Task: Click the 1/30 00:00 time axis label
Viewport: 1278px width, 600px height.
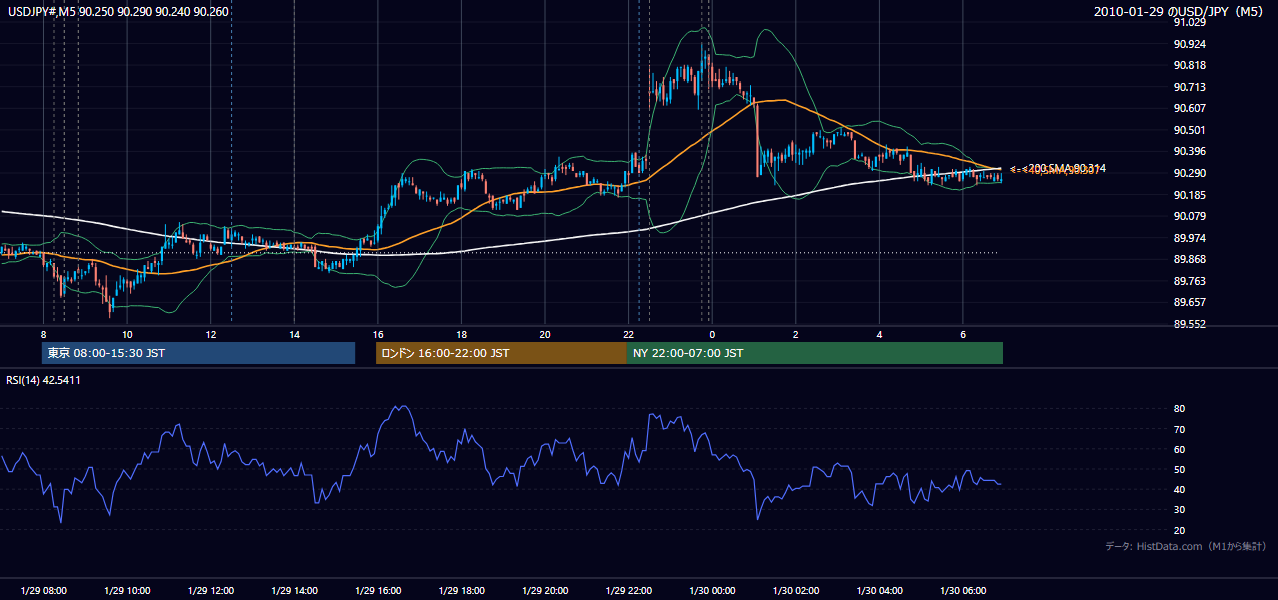Action: tap(712, 591)
